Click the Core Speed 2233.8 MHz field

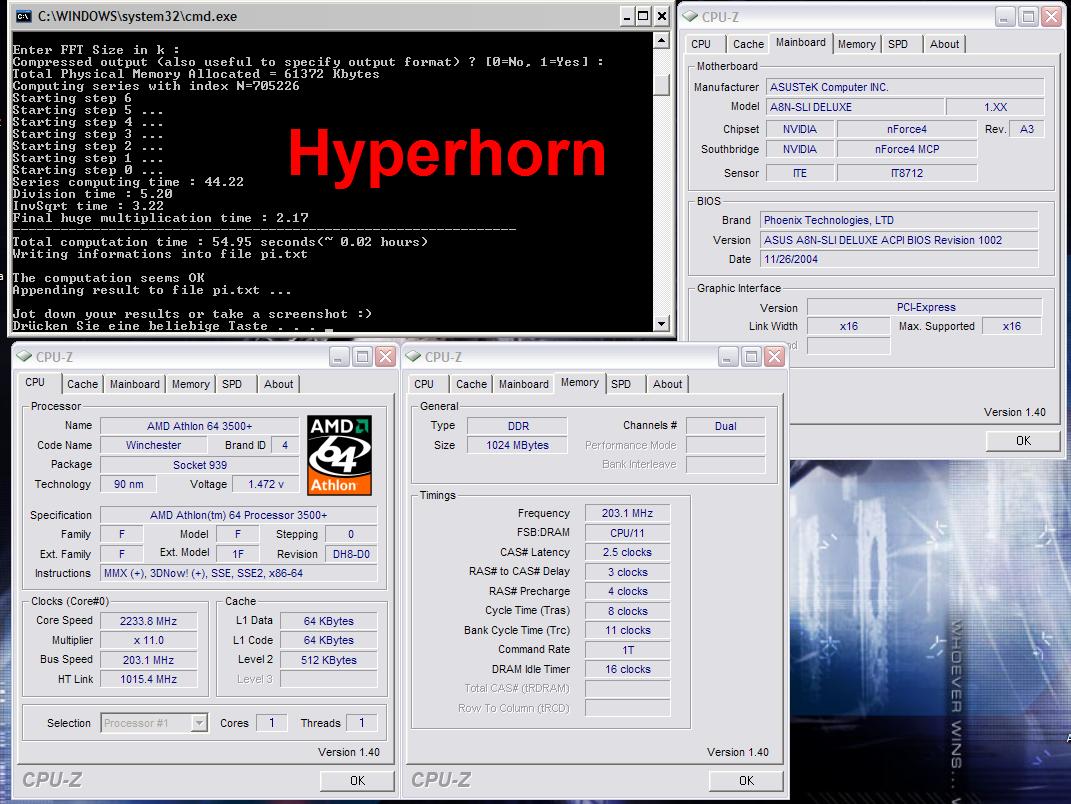[148, 621]
